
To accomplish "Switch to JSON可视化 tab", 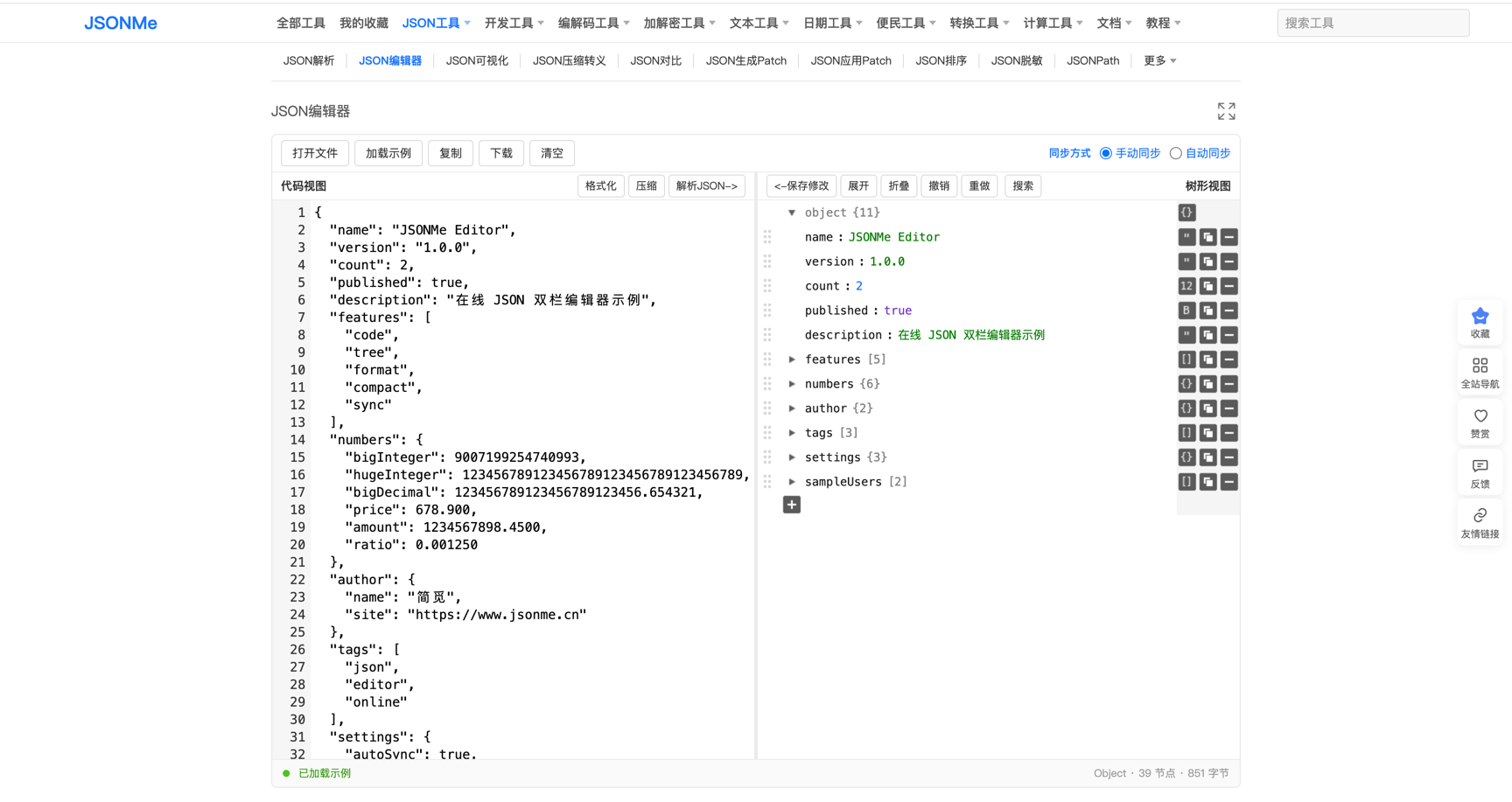I will (x=477, y=60).
